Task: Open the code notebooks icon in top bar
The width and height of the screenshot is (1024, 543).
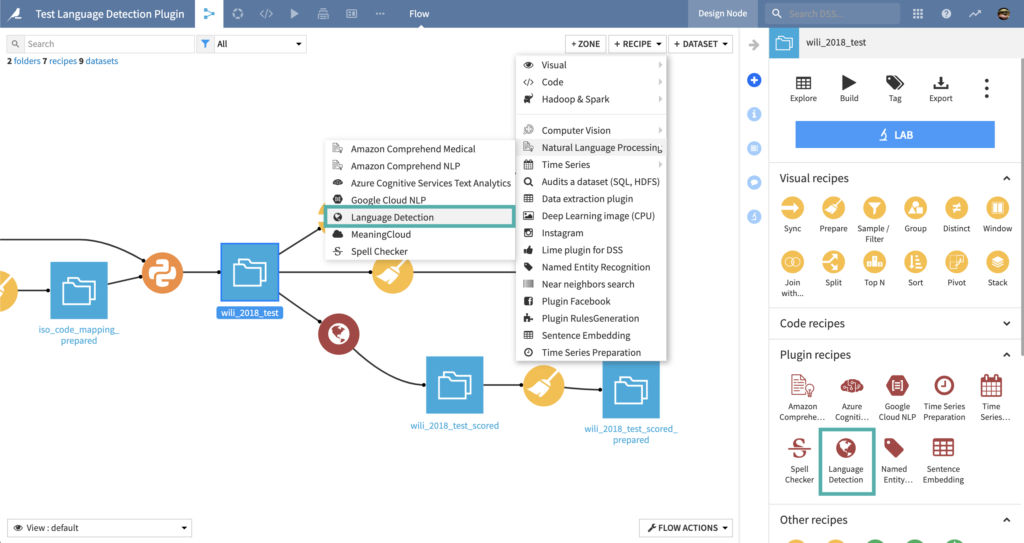Action: coord(266,14)
